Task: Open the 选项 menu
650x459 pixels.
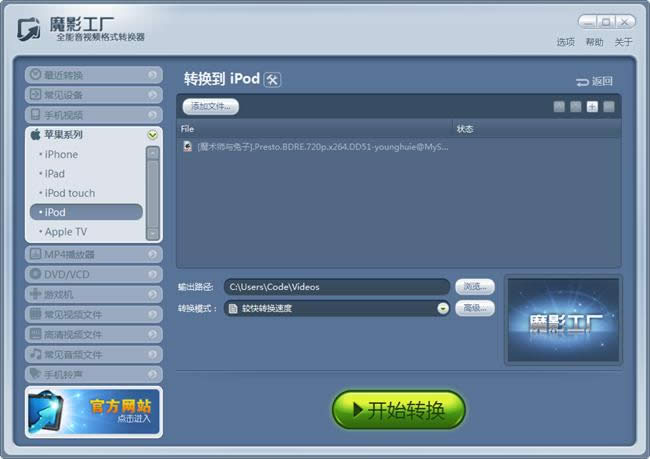Action: (x=565, y=42)
